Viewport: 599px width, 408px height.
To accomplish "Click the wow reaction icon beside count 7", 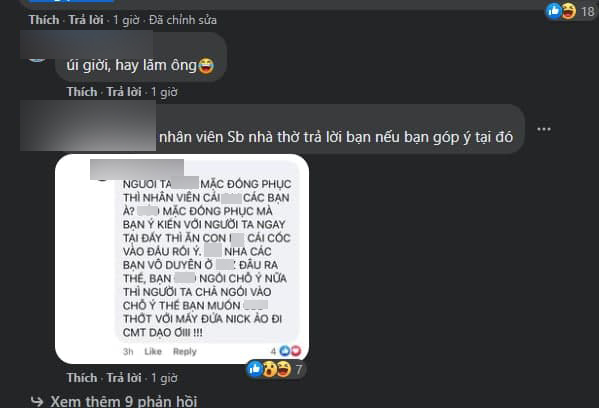I will [270, 369].
